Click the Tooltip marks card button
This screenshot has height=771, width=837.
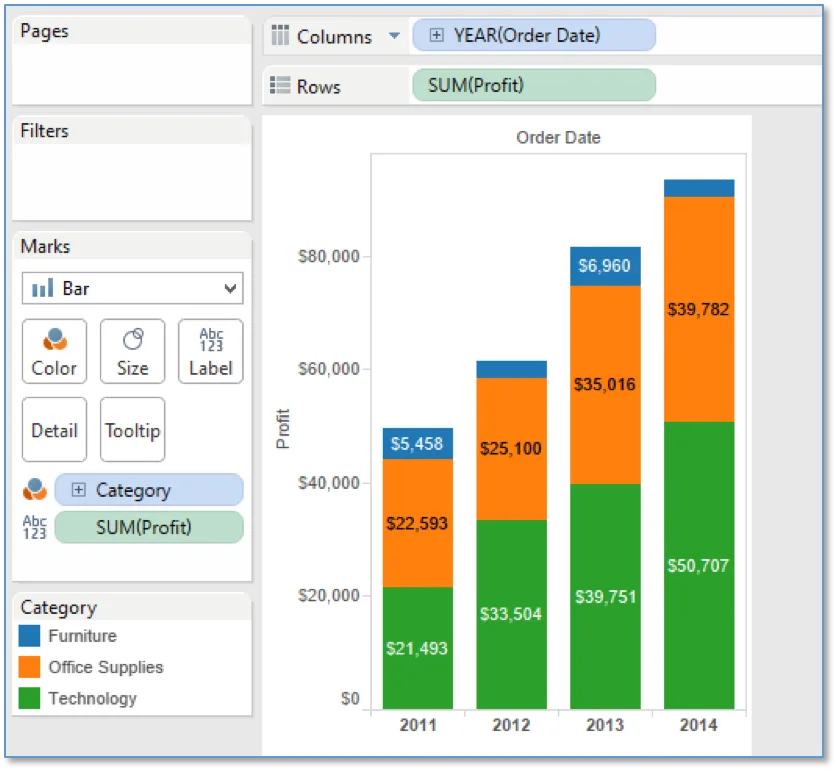point(132,429)
